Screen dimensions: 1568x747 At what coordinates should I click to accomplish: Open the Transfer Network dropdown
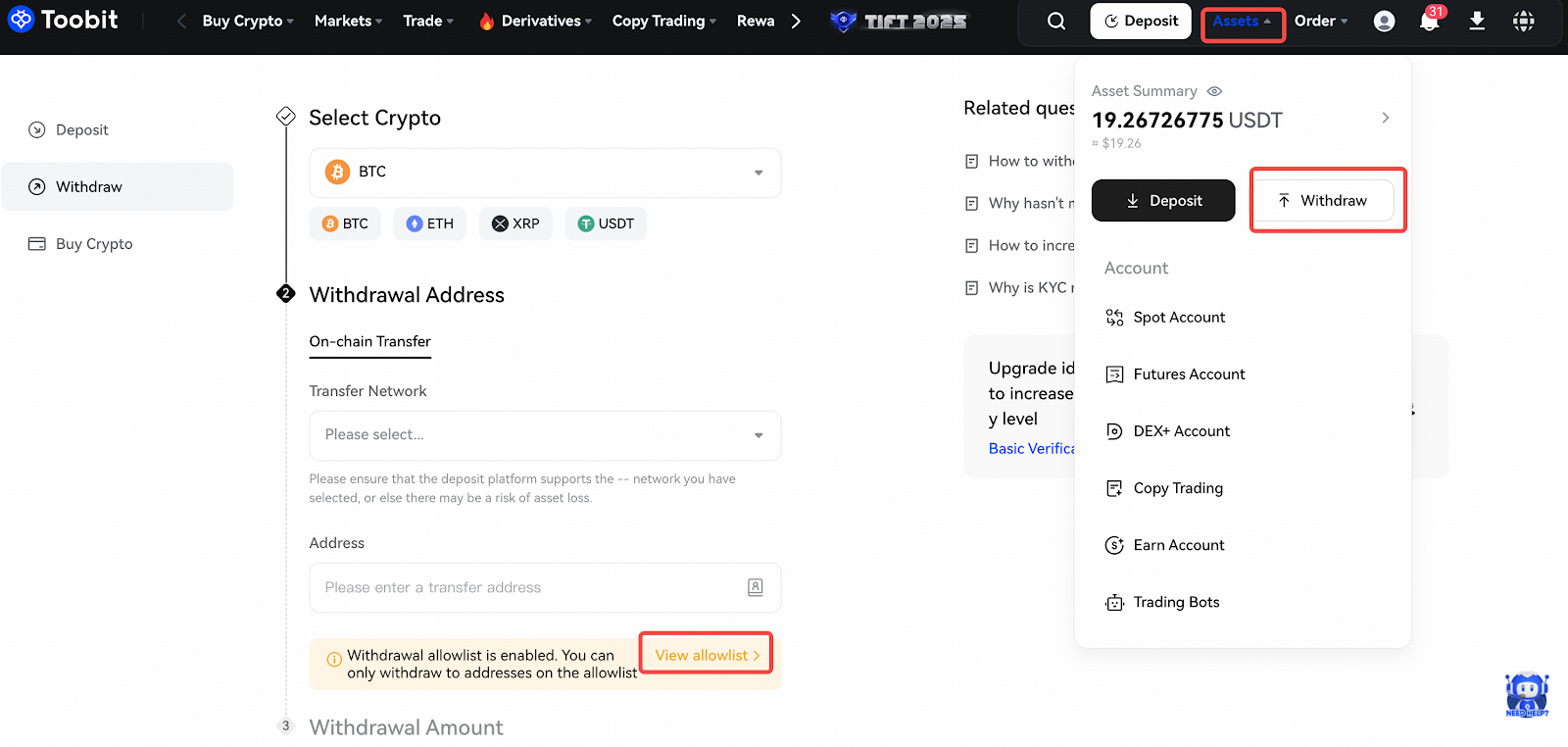point(545,435)
